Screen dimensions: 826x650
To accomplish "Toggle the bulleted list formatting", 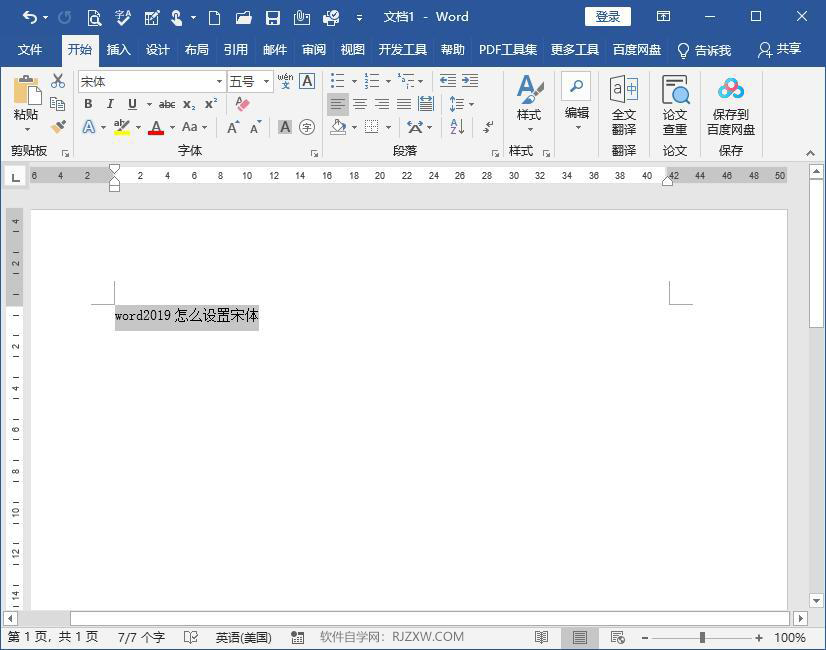I will tap(337, 81).
